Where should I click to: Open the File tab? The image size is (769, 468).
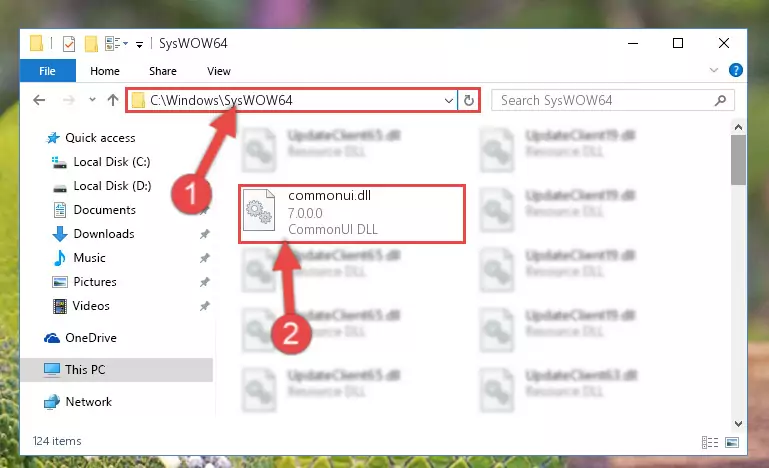pos(48,71)
